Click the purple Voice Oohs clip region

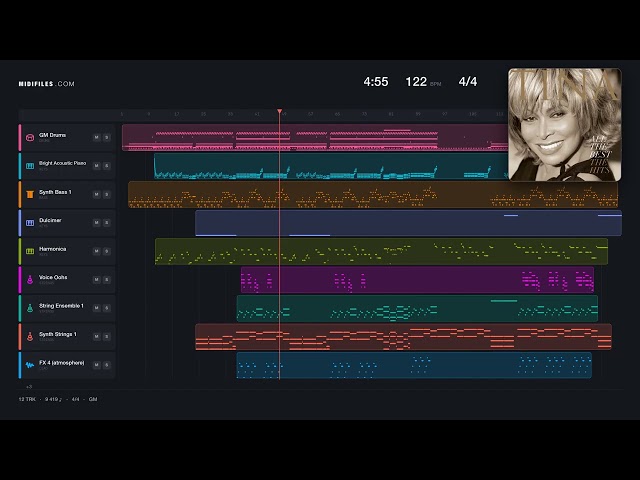418,280
